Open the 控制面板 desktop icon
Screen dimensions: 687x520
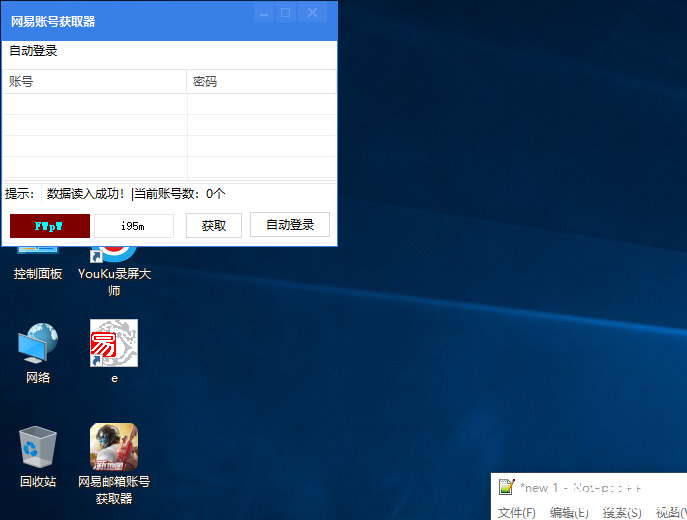(38, 263)
